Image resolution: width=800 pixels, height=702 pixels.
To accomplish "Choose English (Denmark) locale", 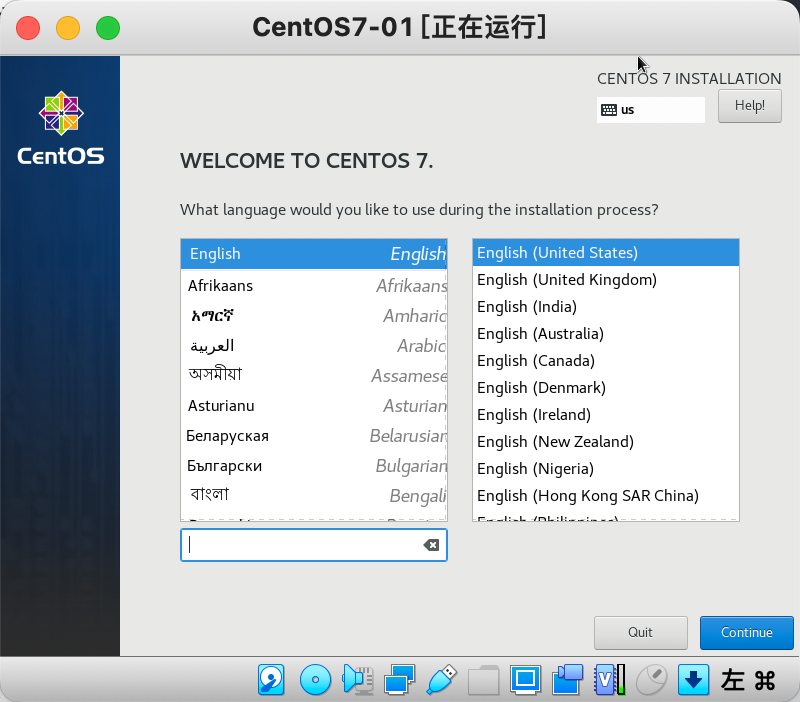I will [606, 388].
